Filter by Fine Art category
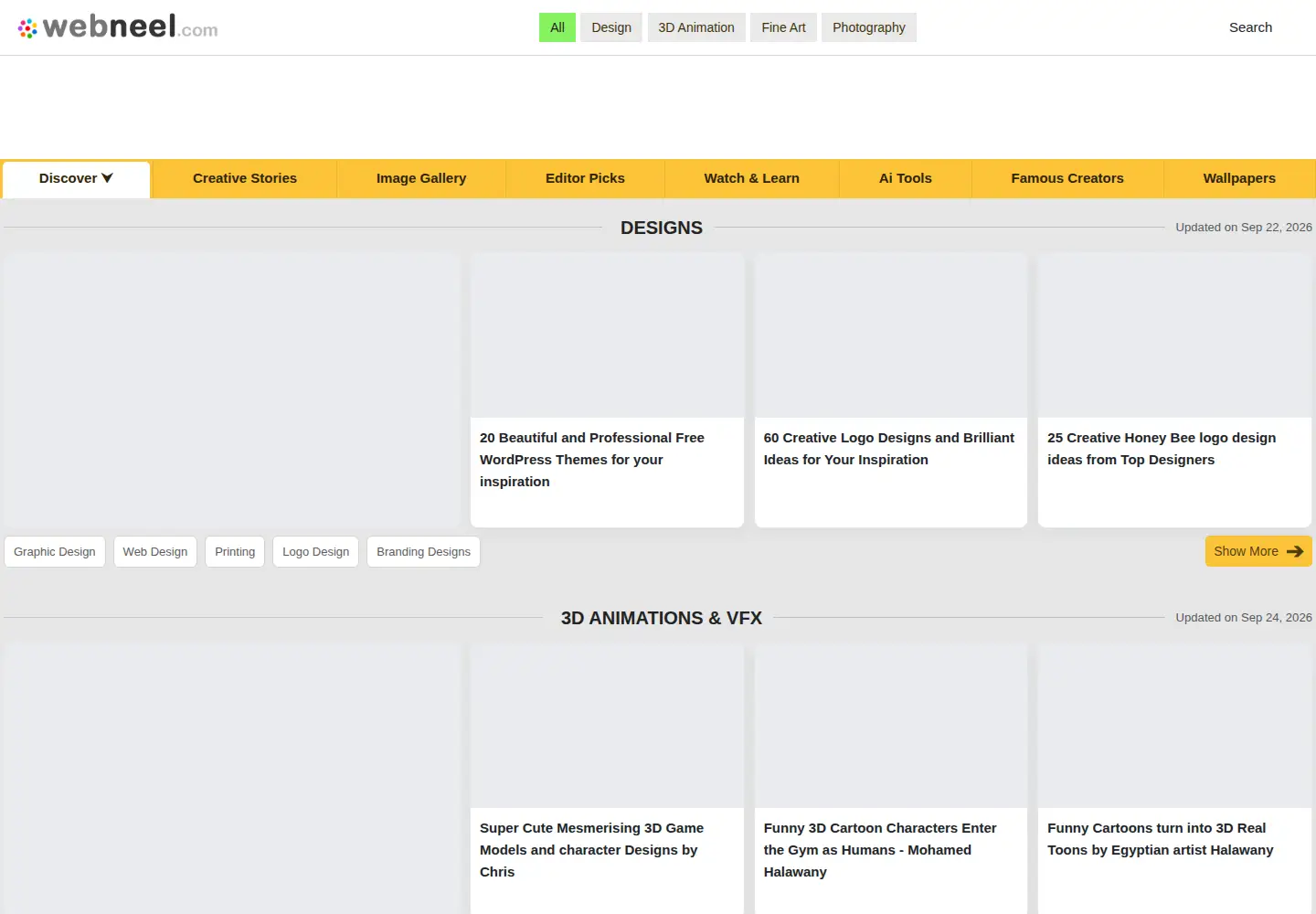 coord(783,27)
